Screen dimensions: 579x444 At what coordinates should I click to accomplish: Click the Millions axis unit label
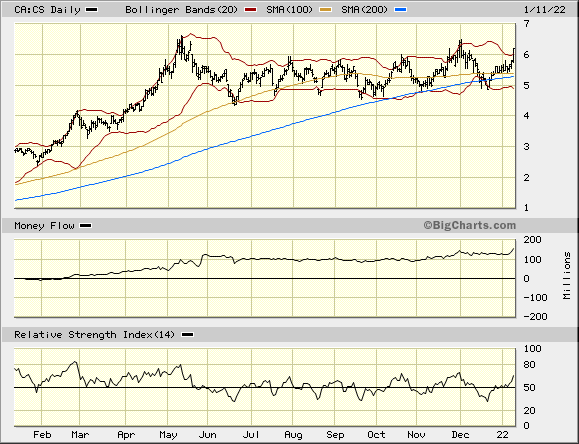pyautogui.click(x=567, y=275)
